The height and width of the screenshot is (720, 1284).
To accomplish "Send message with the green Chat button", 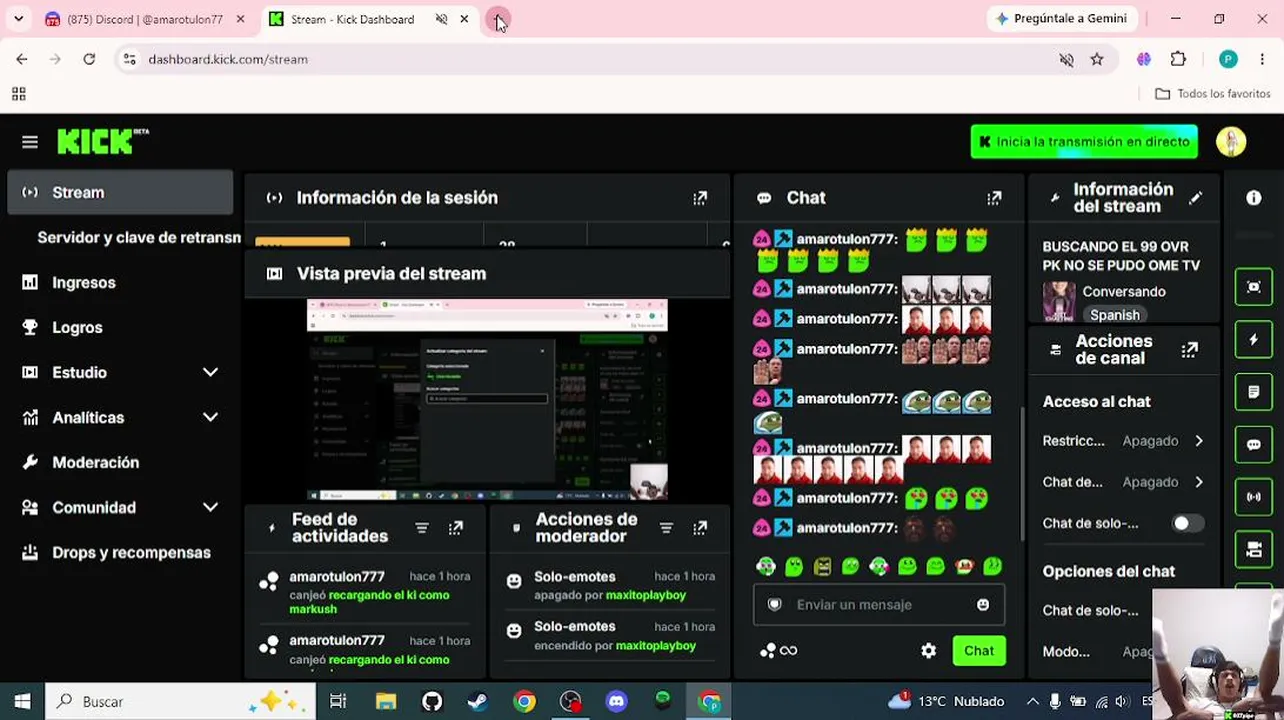I will [x=979, y=651].
